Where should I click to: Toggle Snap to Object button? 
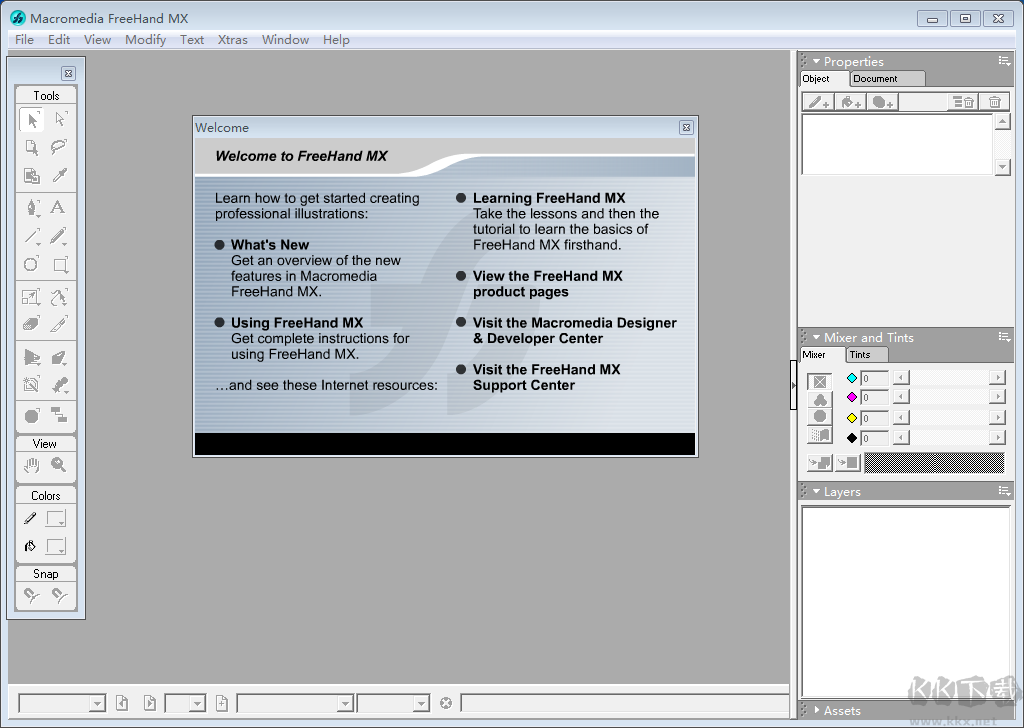click(x=59, y=595)
